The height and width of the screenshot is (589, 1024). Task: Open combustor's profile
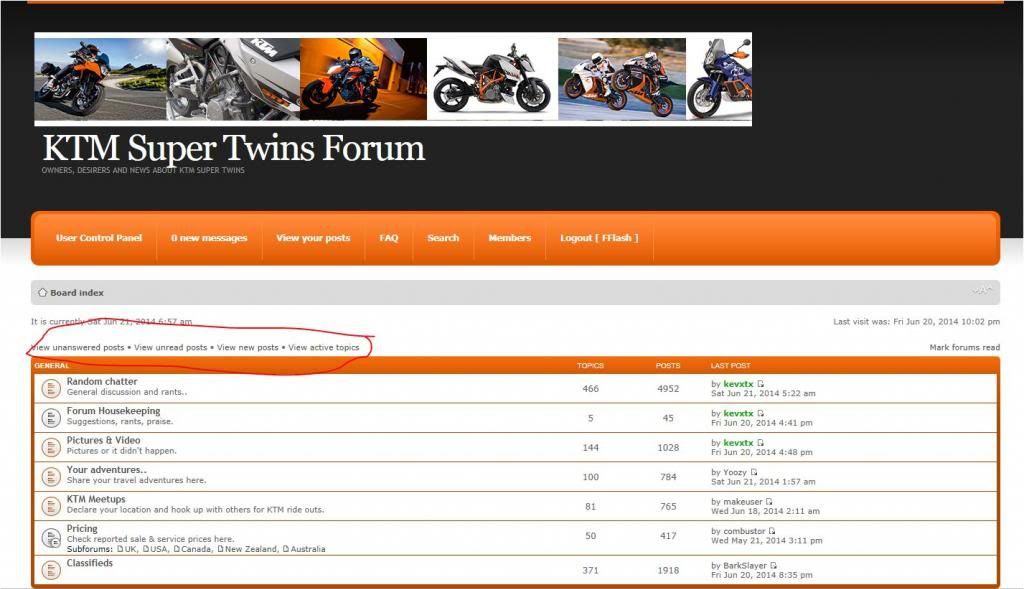pyautogui.click(x=744, y=531)
